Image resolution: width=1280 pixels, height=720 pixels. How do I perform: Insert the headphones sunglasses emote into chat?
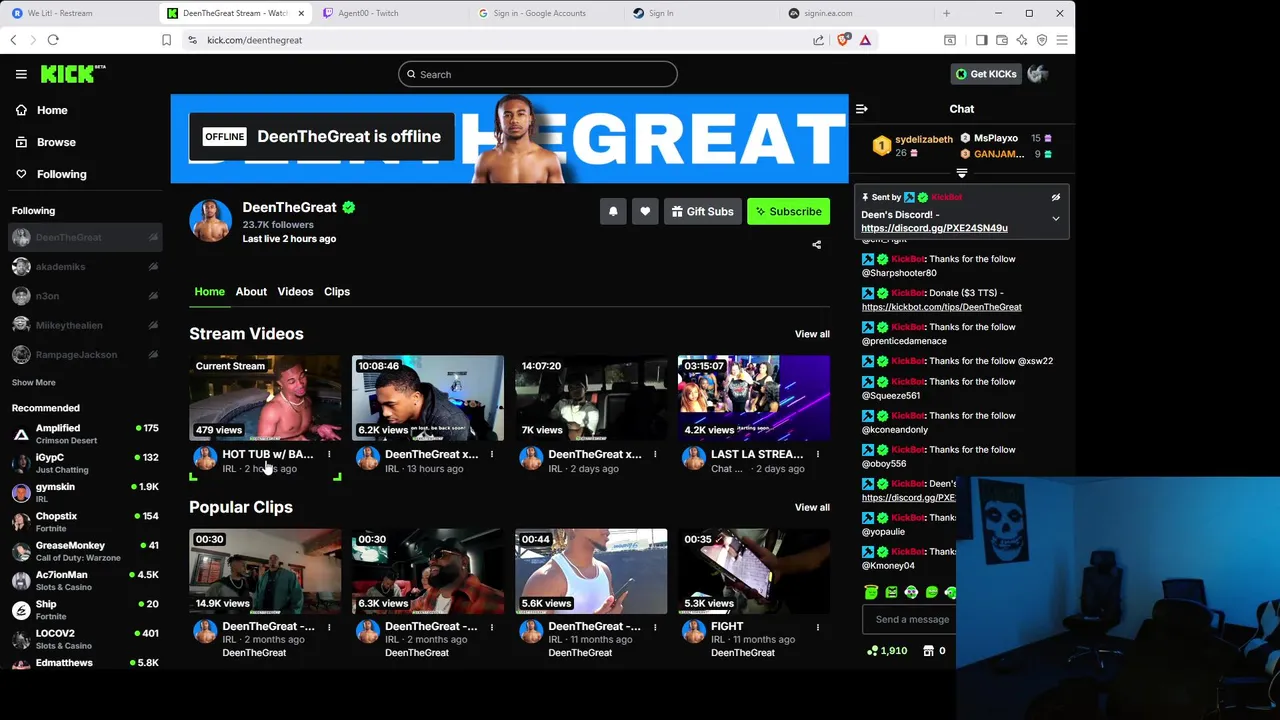[911, 592]
